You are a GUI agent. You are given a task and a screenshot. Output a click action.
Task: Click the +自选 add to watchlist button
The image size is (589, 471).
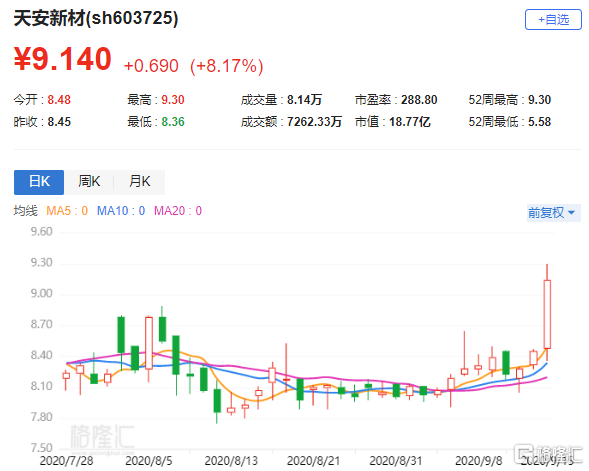(553, 20)
